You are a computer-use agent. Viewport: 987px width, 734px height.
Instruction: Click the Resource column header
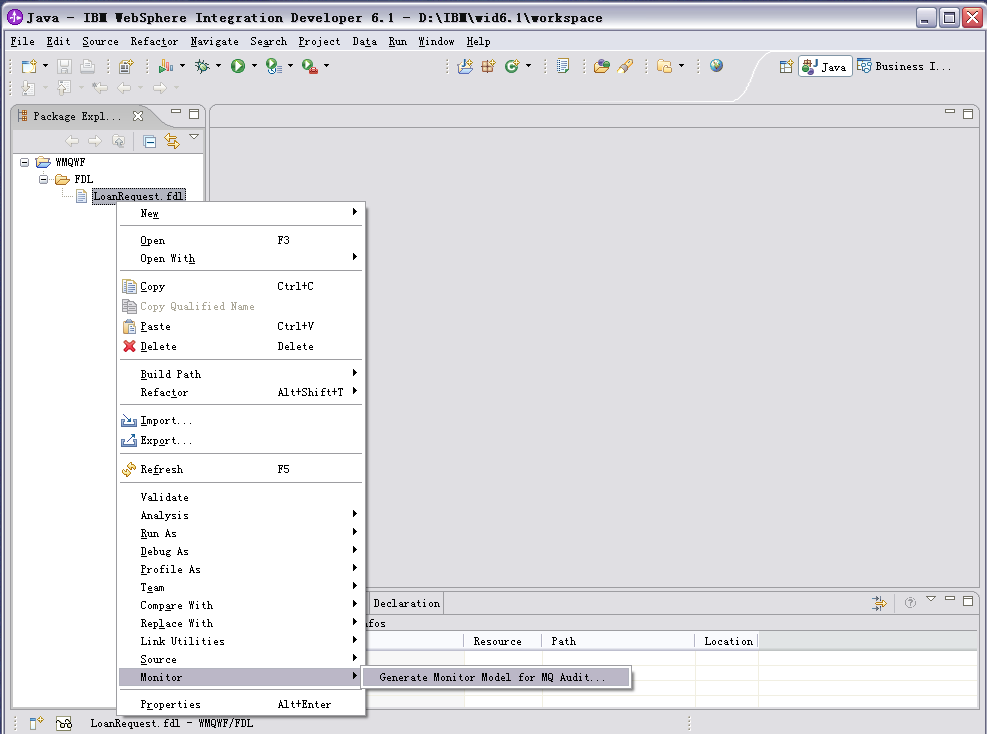click(503, 641)
